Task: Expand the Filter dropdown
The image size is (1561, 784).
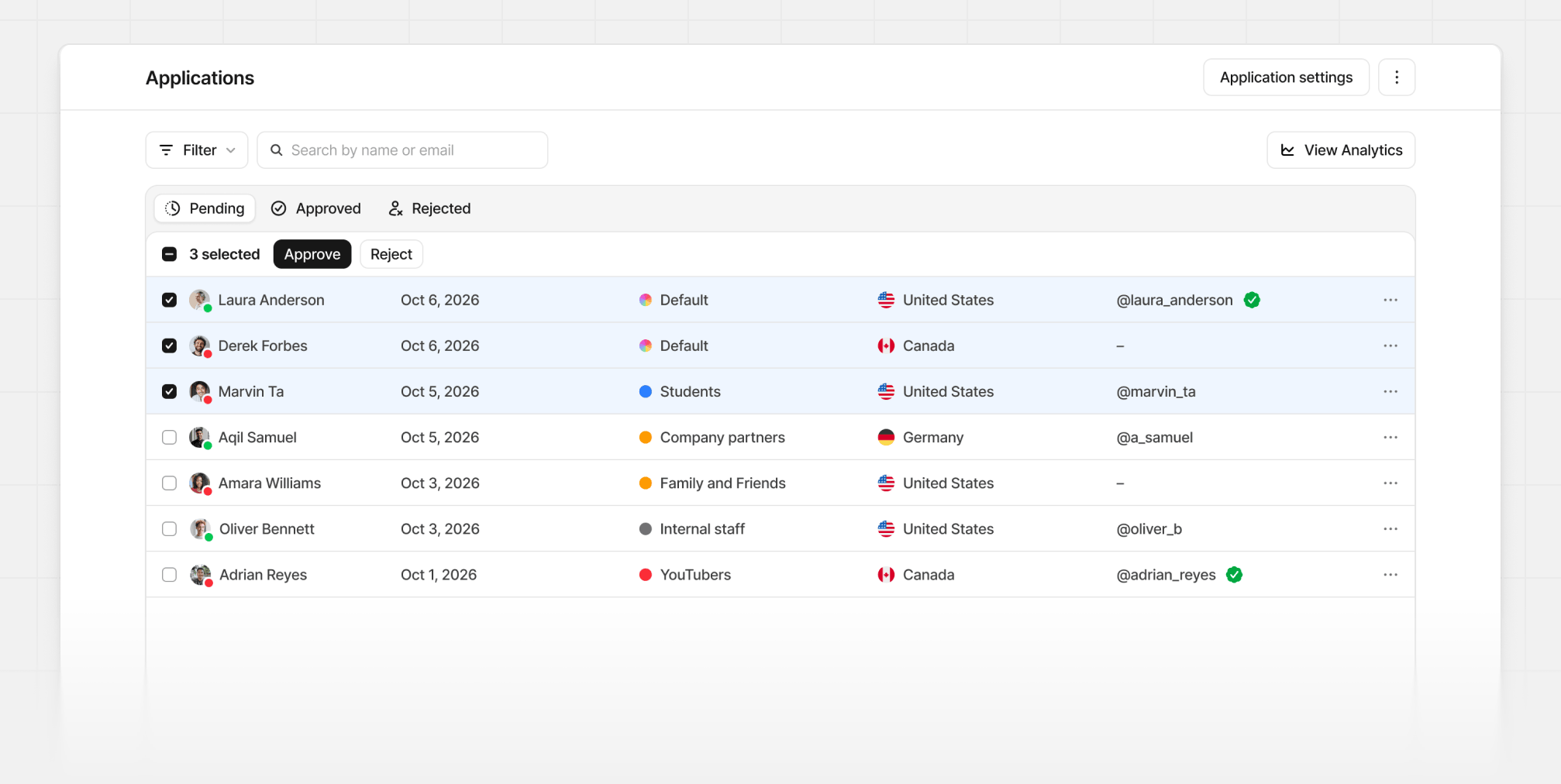Action: (197, 150)
